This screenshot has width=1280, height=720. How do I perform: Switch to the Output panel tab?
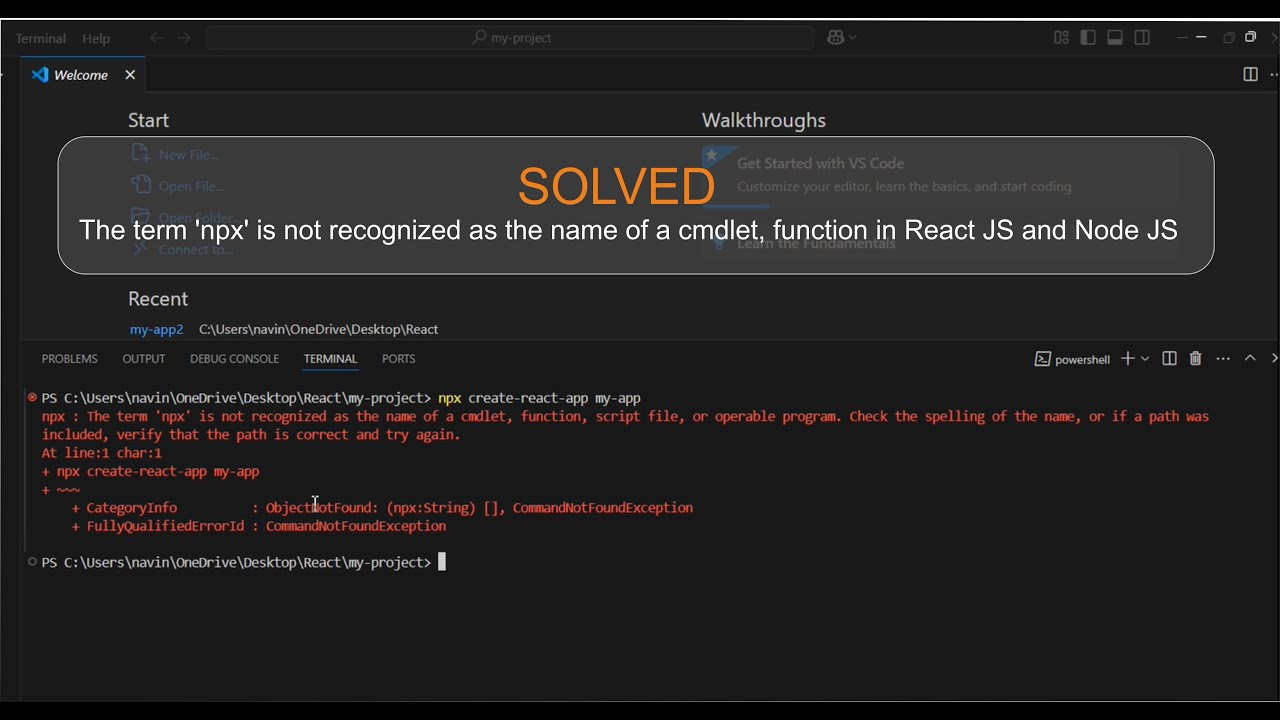coord(144,359)
